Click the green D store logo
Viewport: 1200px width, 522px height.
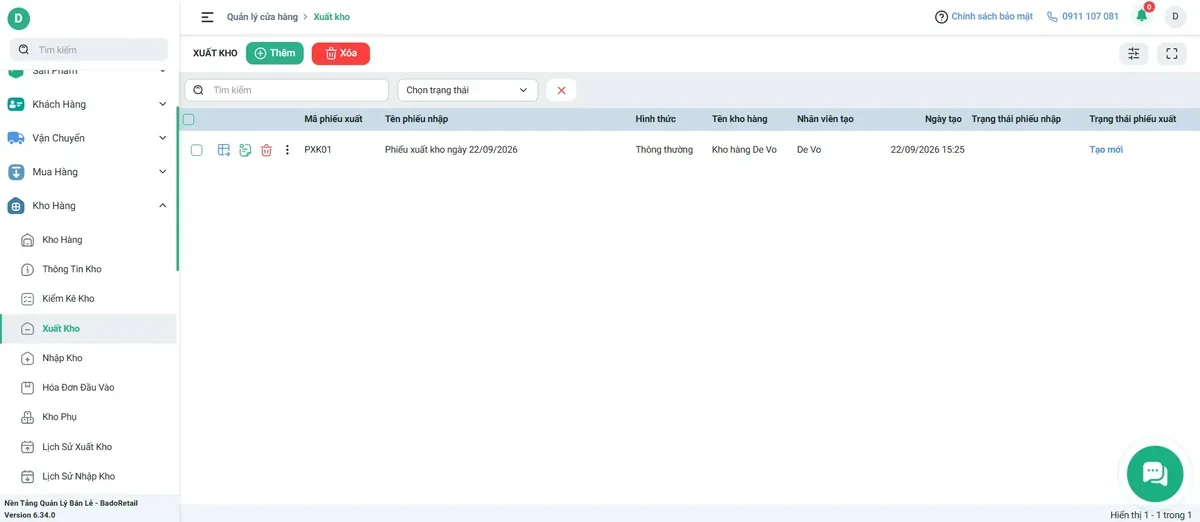[18, 18]
